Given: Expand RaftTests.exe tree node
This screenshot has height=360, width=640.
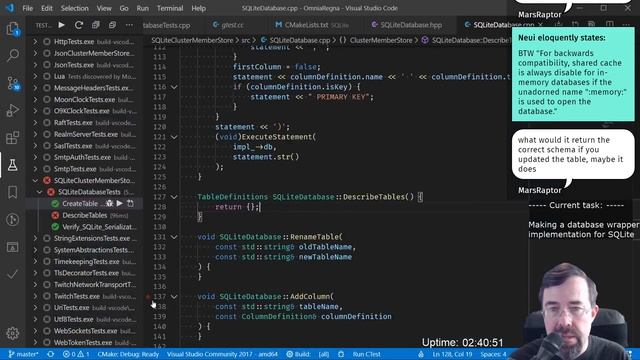Looking at the screenshot, I should coord(36,122).
